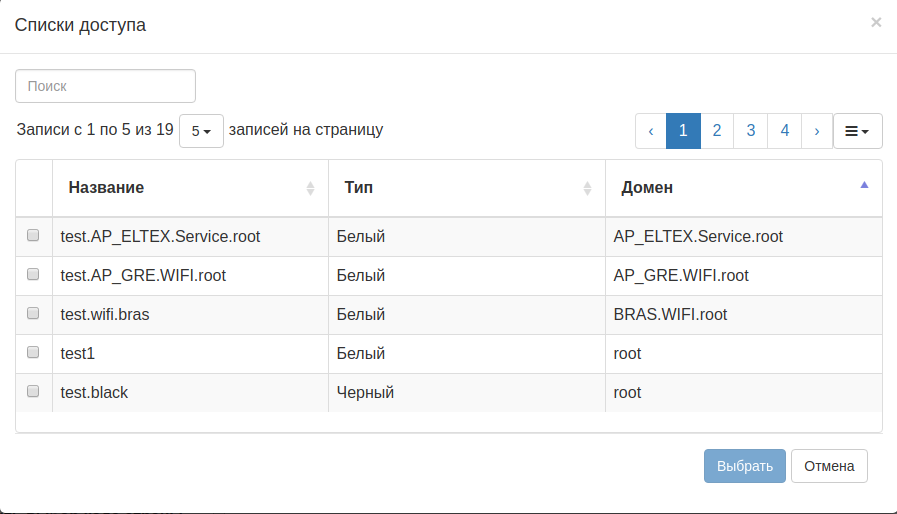
Task: Switch to page 4
Action: pyautogui.click(x=785, y=131)
